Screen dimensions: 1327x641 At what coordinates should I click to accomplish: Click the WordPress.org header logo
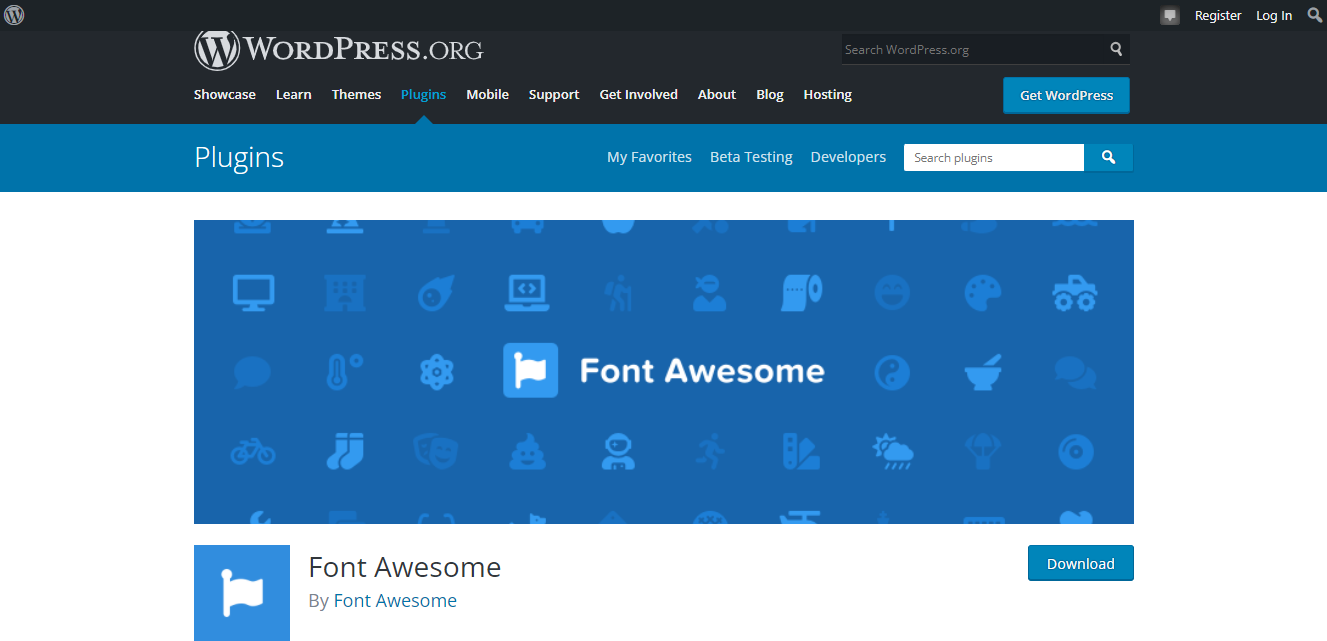(x=338, y=49)
